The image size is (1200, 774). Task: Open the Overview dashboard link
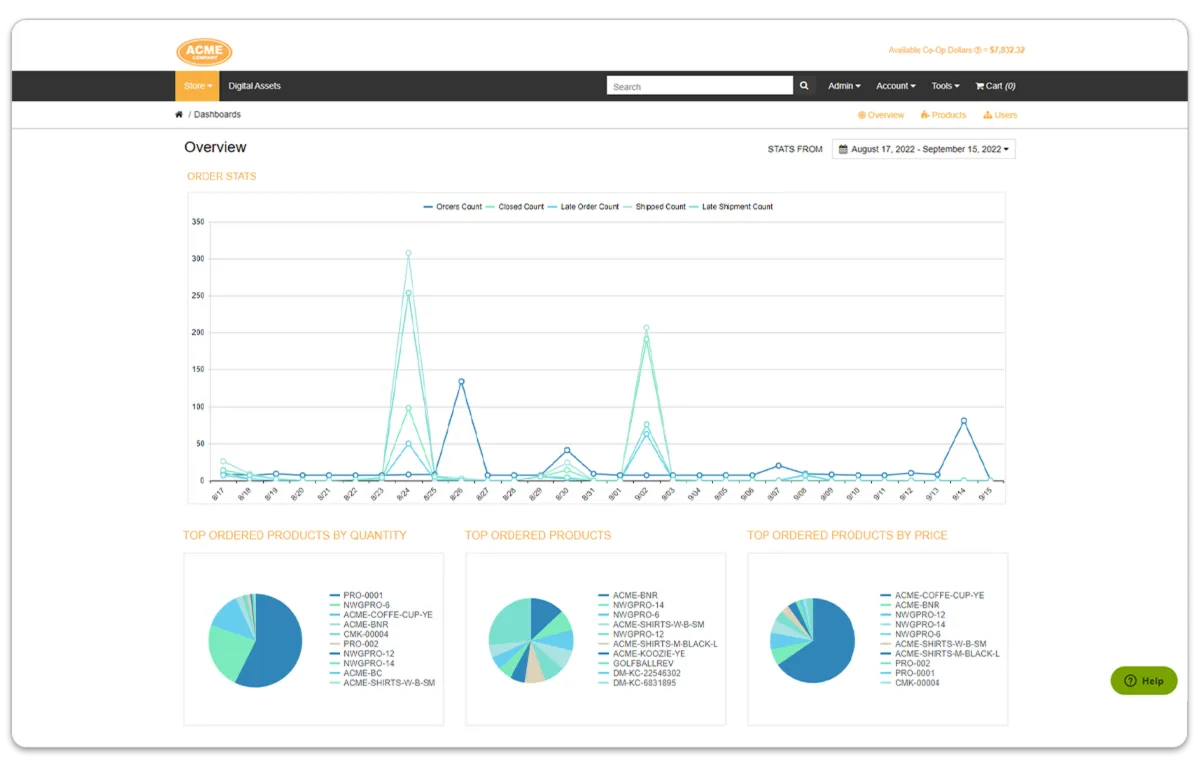point(881,115)
